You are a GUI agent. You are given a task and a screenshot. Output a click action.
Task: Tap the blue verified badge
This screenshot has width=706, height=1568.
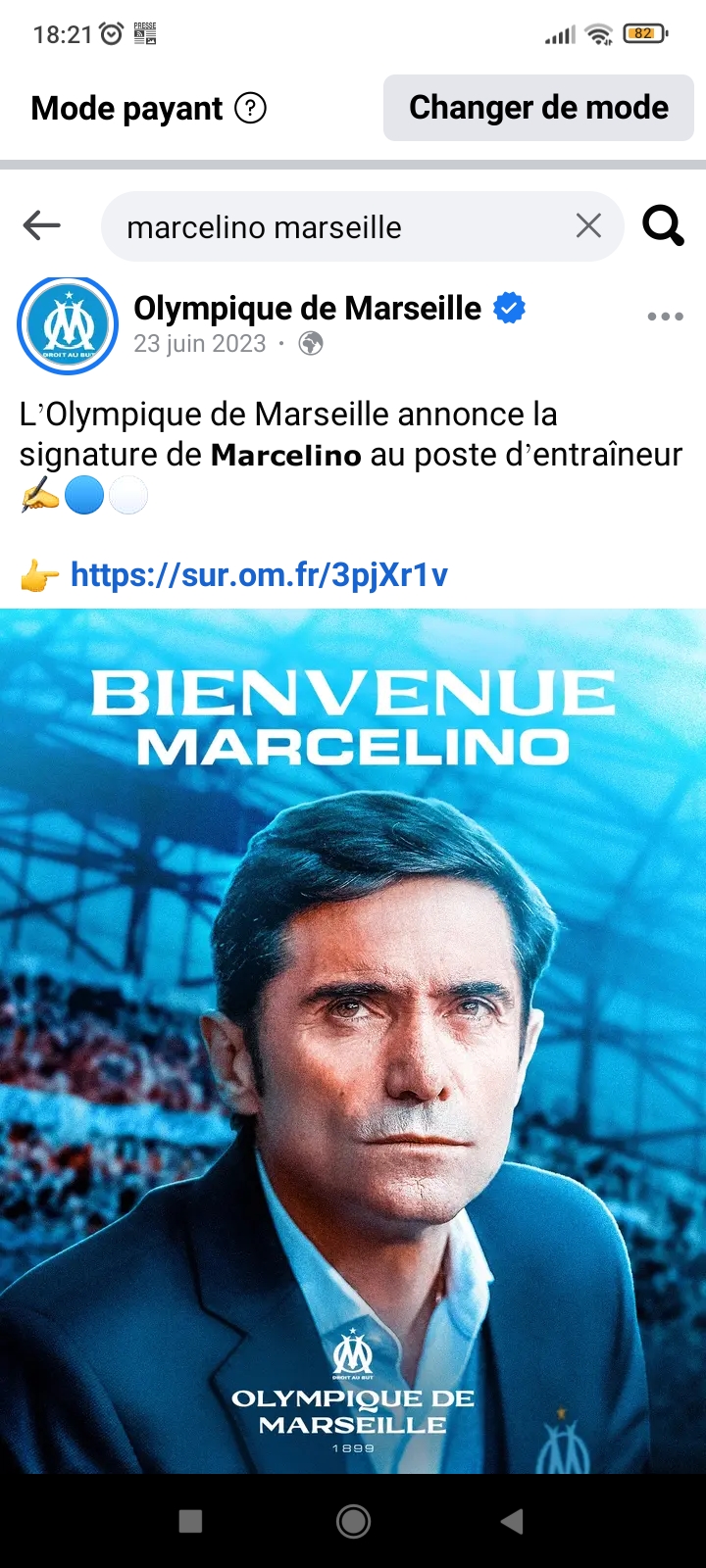tap(509, 309)
